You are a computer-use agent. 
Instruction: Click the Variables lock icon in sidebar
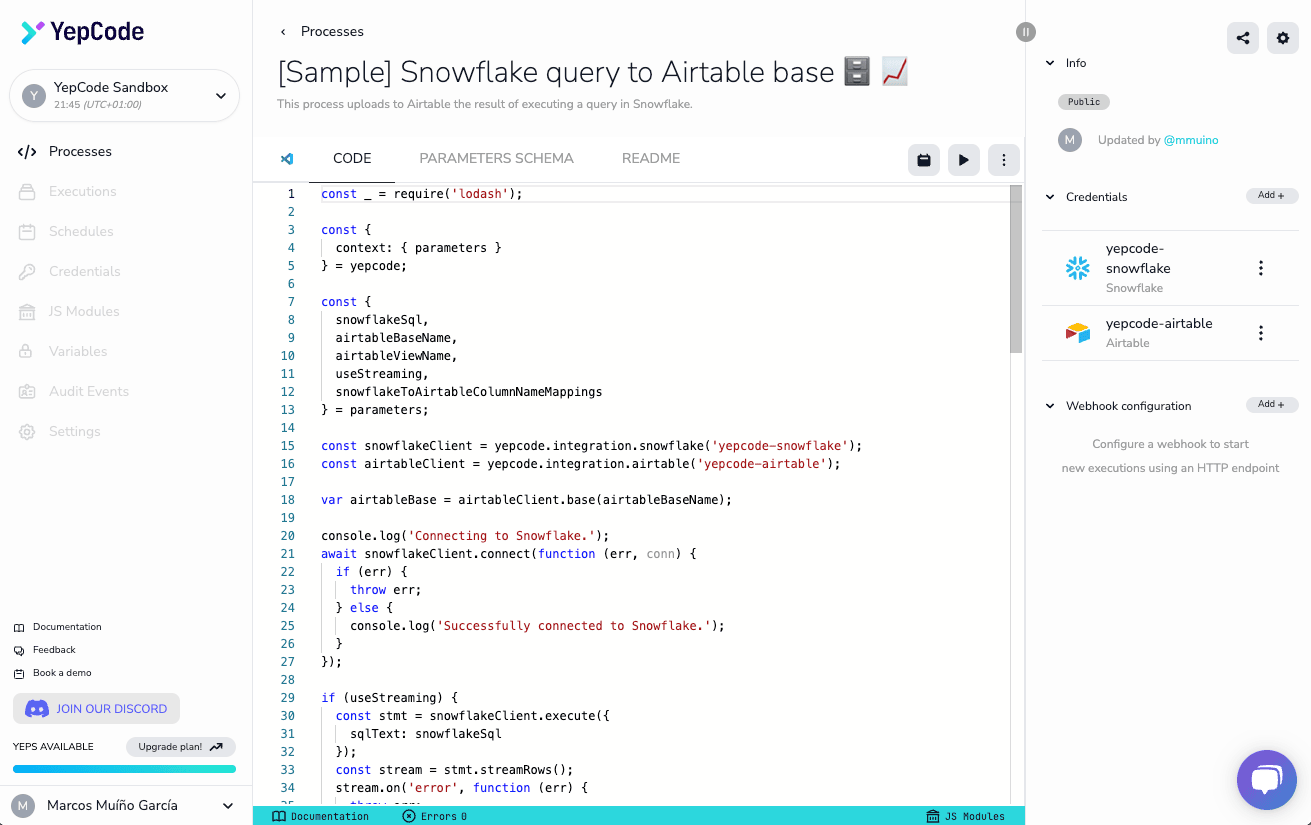click(27, 352)
